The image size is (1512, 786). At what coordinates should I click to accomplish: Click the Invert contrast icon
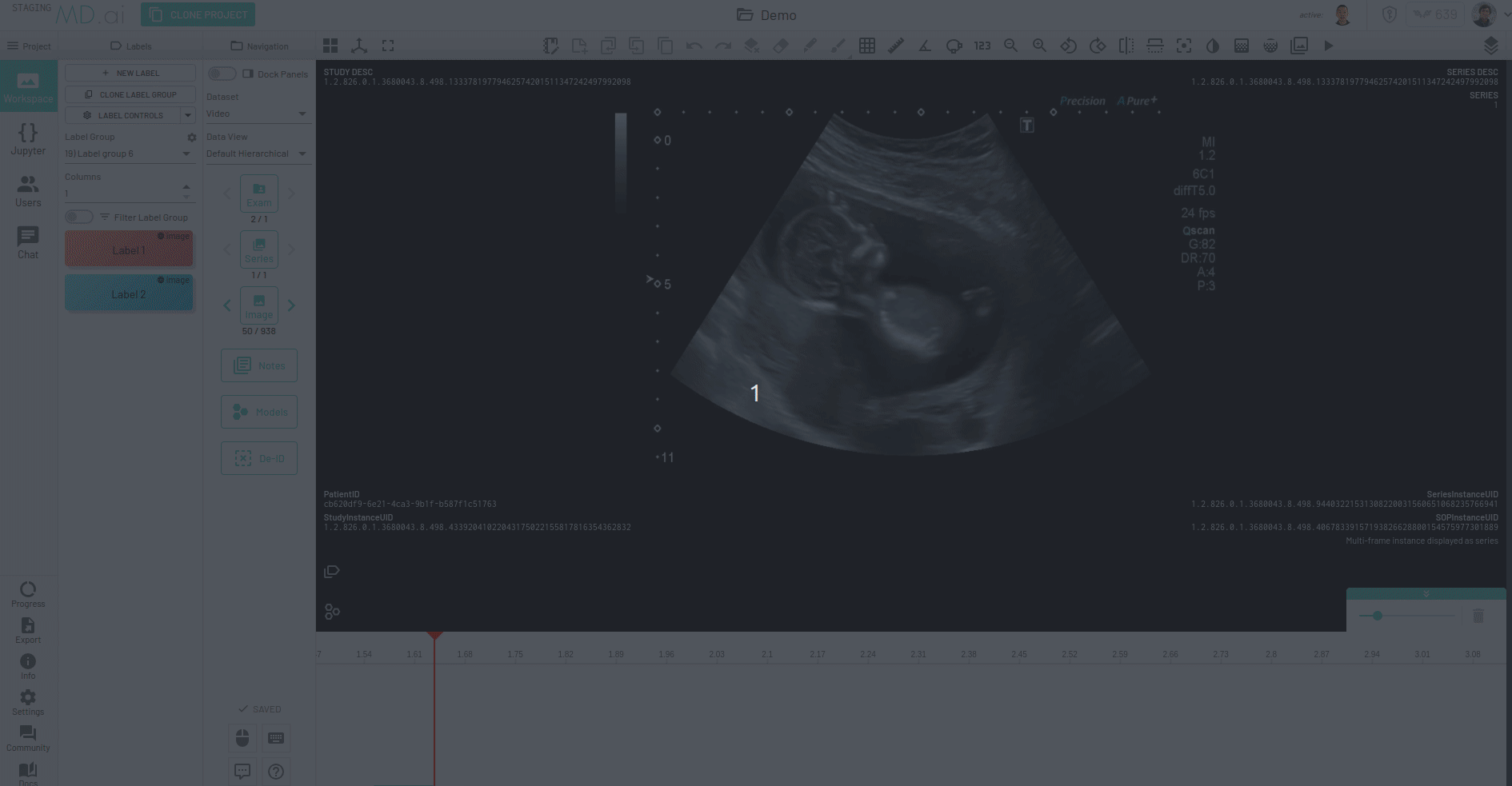pyautogui.click(x=1211, y=46)
